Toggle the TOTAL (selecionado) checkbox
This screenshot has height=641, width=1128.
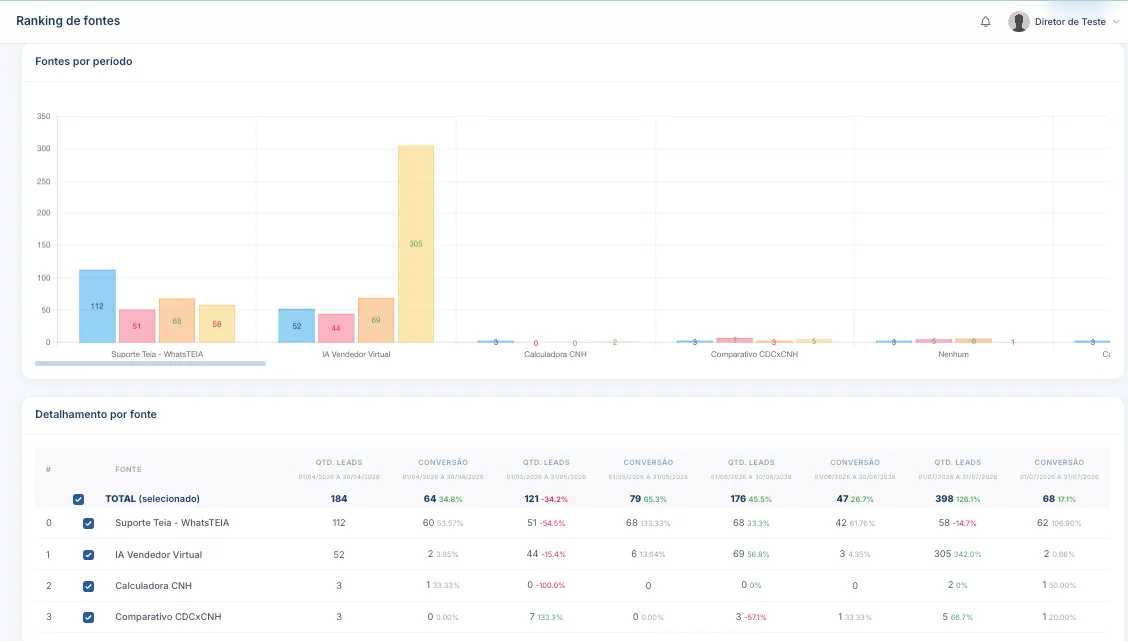pos(78,499)
